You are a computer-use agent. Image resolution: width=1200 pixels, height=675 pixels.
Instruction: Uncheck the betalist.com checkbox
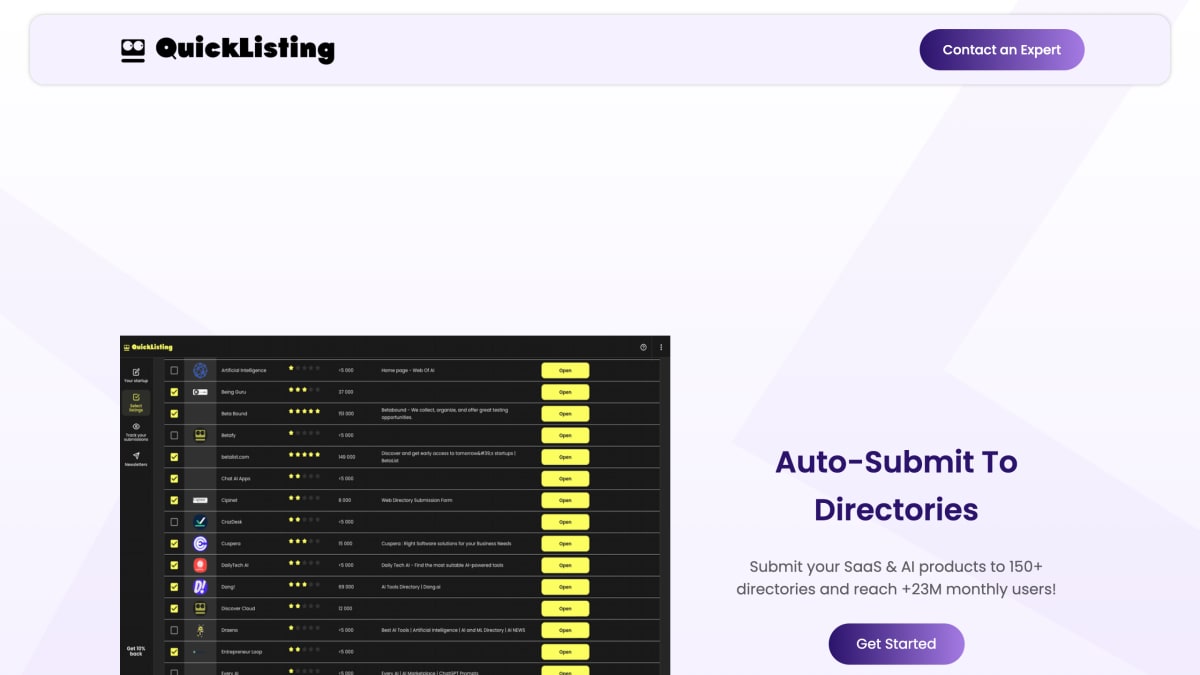coord(174,457)
